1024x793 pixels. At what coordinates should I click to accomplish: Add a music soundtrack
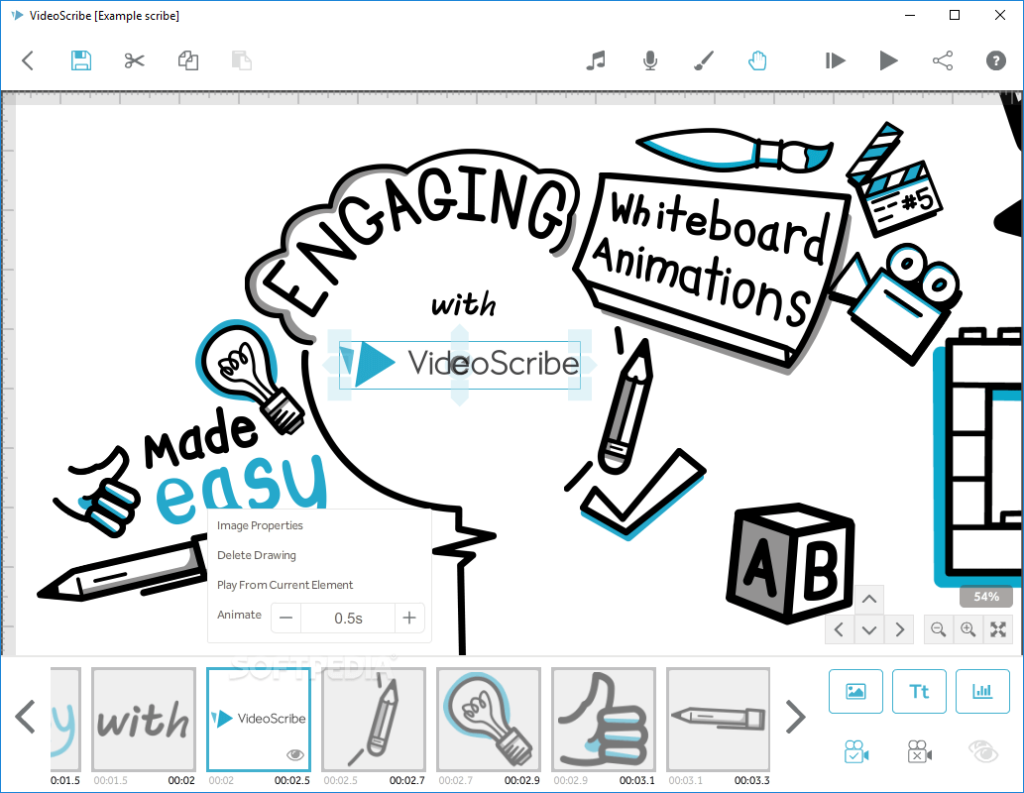[596, 61]
